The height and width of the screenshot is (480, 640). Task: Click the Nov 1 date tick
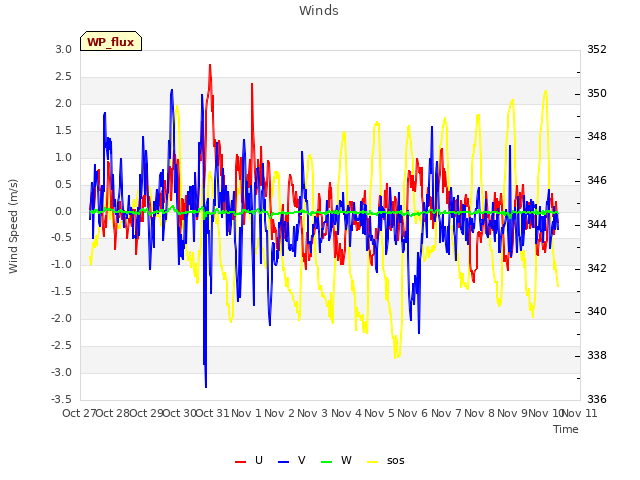point(246,413)
